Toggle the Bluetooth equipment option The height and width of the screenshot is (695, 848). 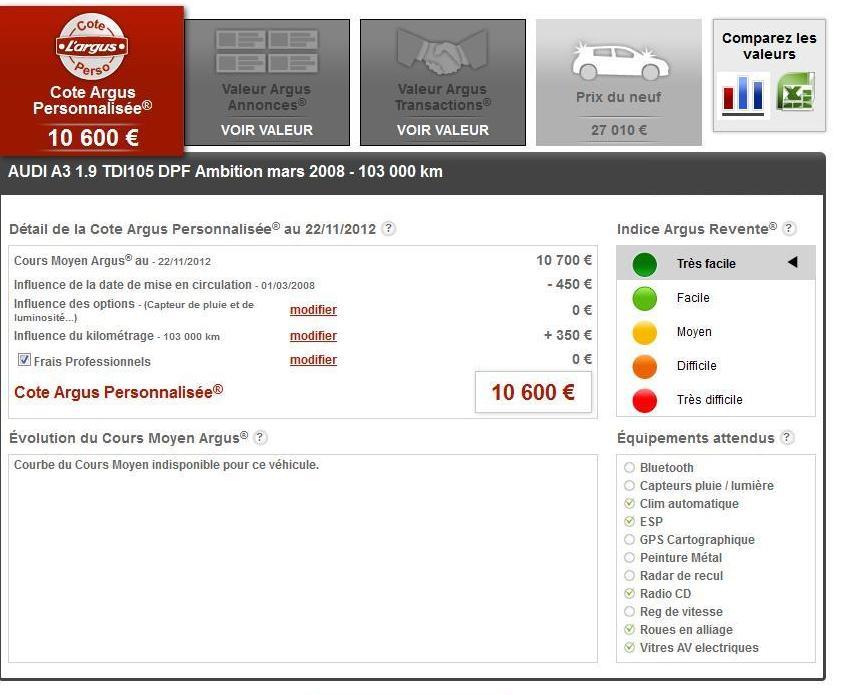pyautogui.click(x=629, y=467)
